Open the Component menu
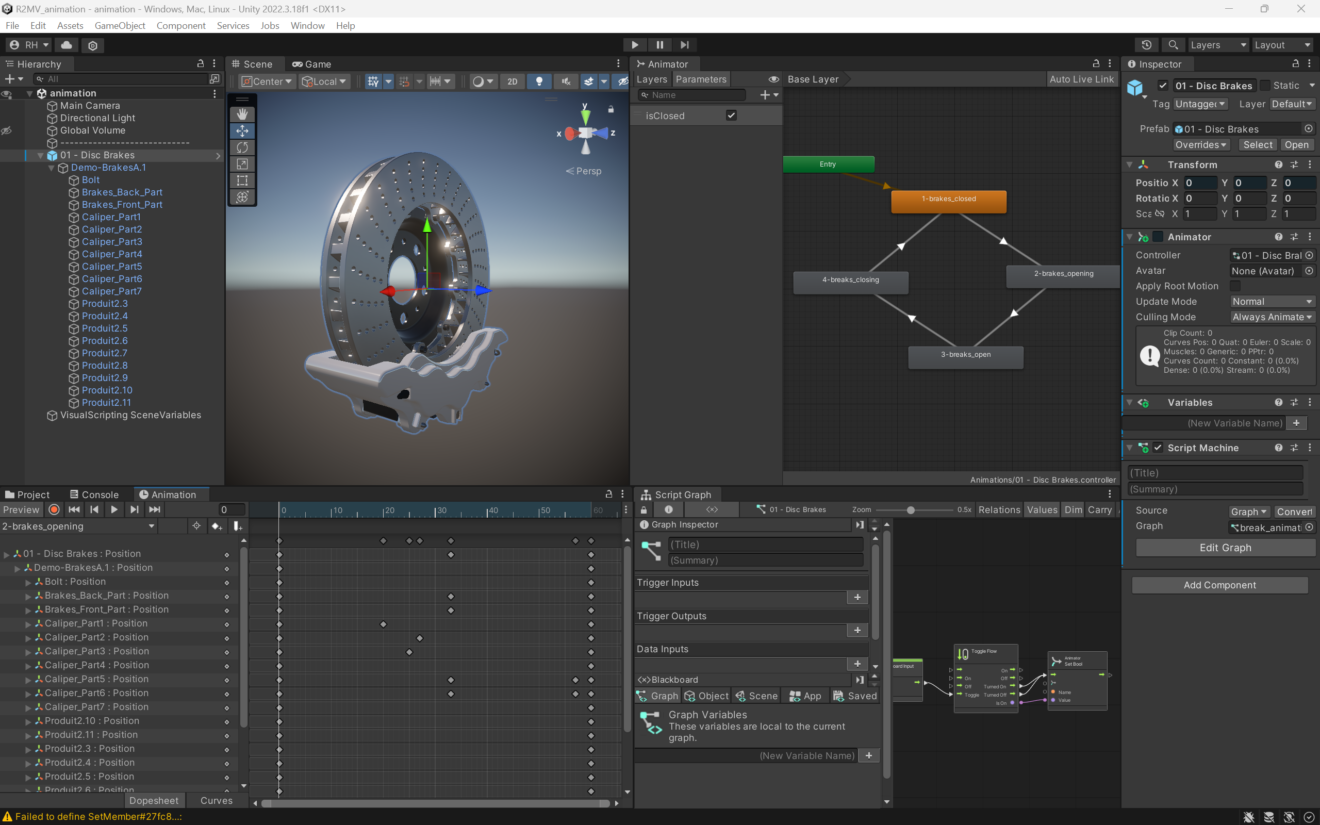This screenshot has width=1320, height=825. coord(181,25)
